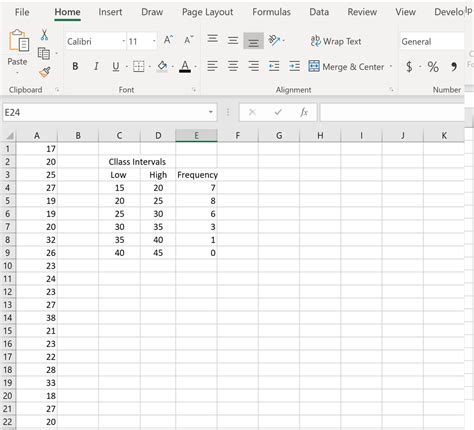The width and height of the screenshot is (474, 430).
Task: Open the text Orientation tool
Action: pyautogui.click(x=275, y=40)
